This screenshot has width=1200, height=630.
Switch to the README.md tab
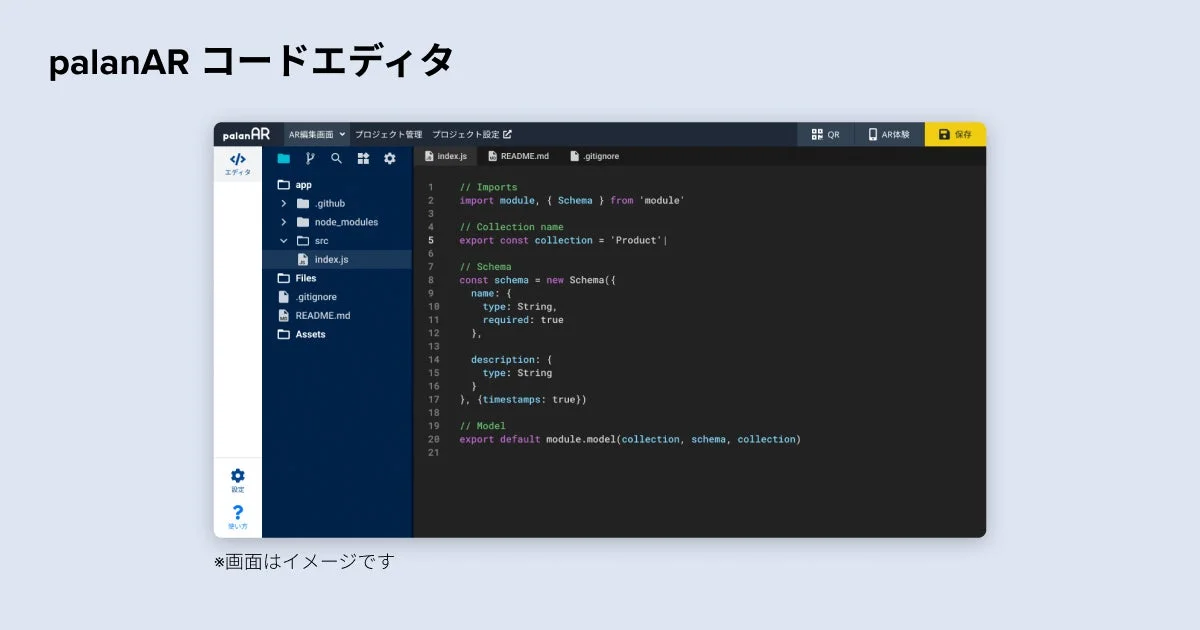coord(520,156)
